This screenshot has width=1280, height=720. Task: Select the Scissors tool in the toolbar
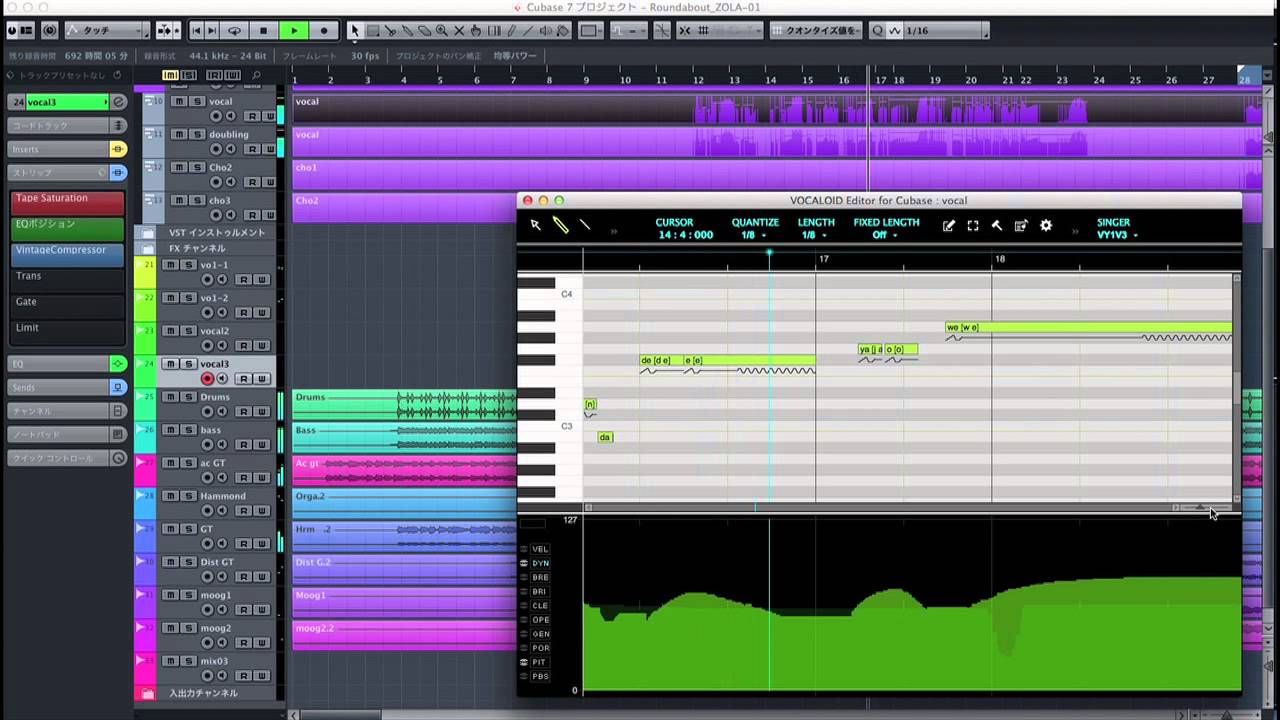(392, 31)
